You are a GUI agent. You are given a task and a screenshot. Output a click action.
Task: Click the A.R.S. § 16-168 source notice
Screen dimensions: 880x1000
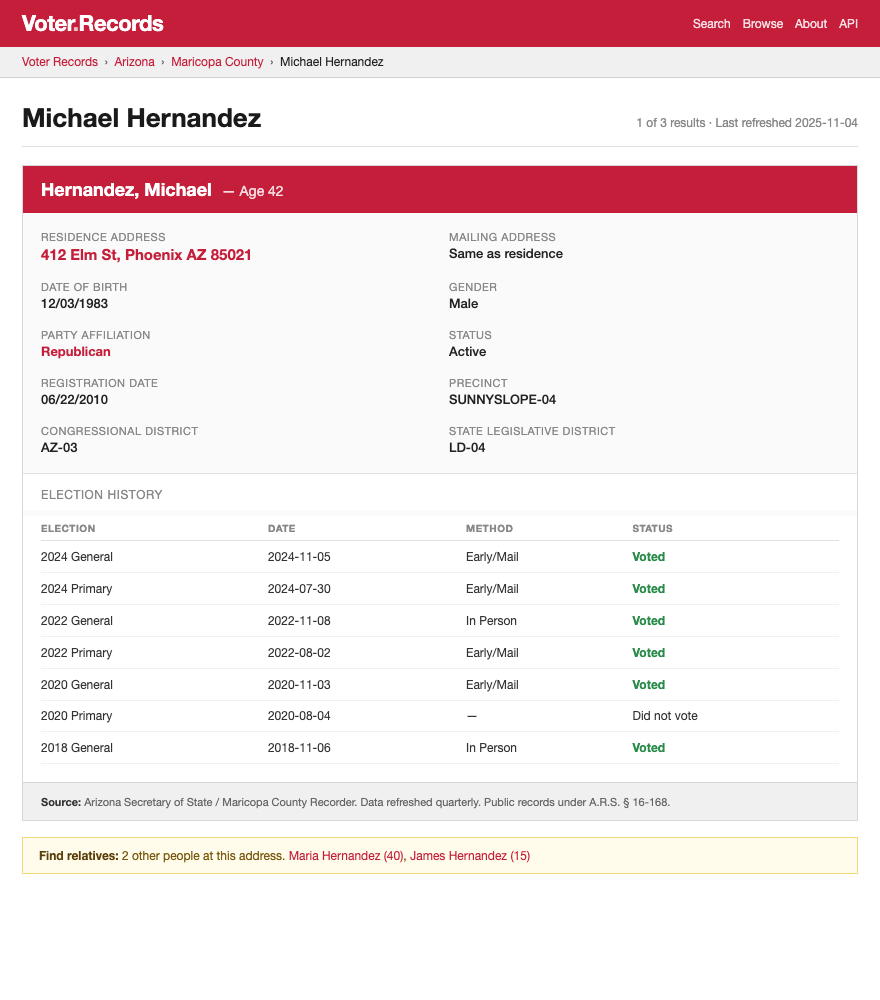coord(633,801)
